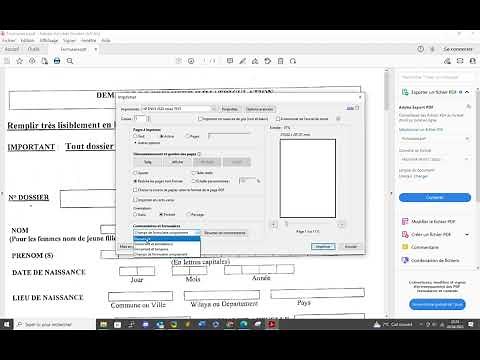Choose Document et annotations option

167,244
